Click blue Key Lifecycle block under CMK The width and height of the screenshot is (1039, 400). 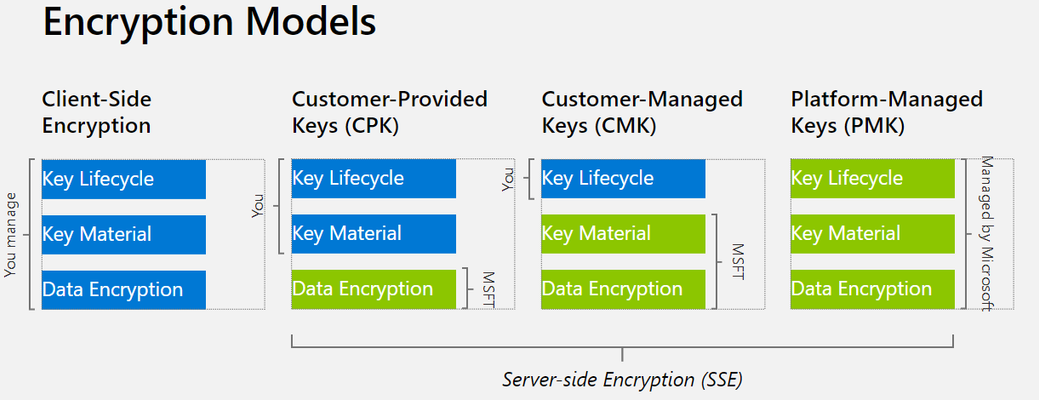coord(623,178)
